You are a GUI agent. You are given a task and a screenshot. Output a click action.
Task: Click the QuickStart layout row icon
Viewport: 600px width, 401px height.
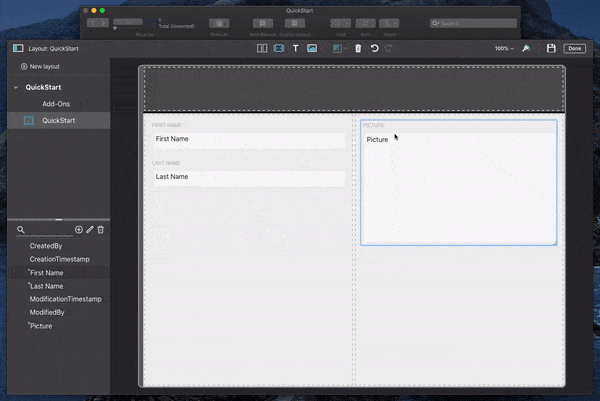tap(29, 121)
